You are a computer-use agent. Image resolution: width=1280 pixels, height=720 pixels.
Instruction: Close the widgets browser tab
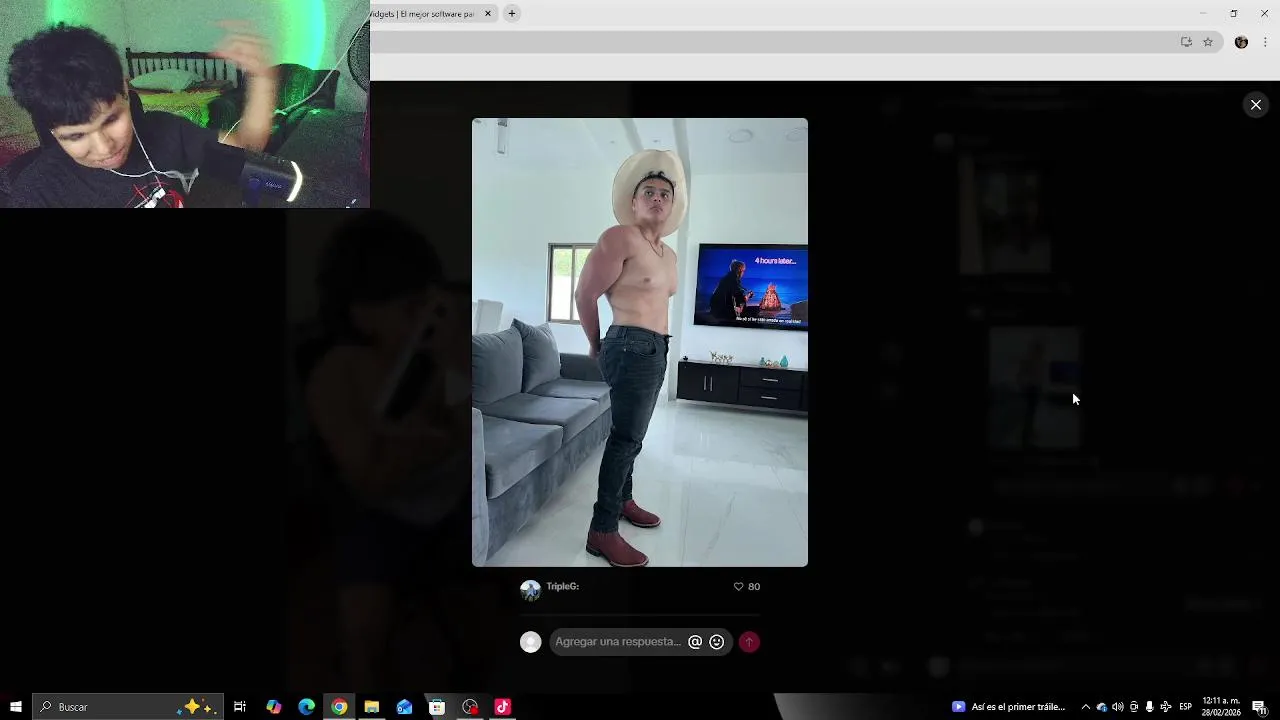coord(488,14)
